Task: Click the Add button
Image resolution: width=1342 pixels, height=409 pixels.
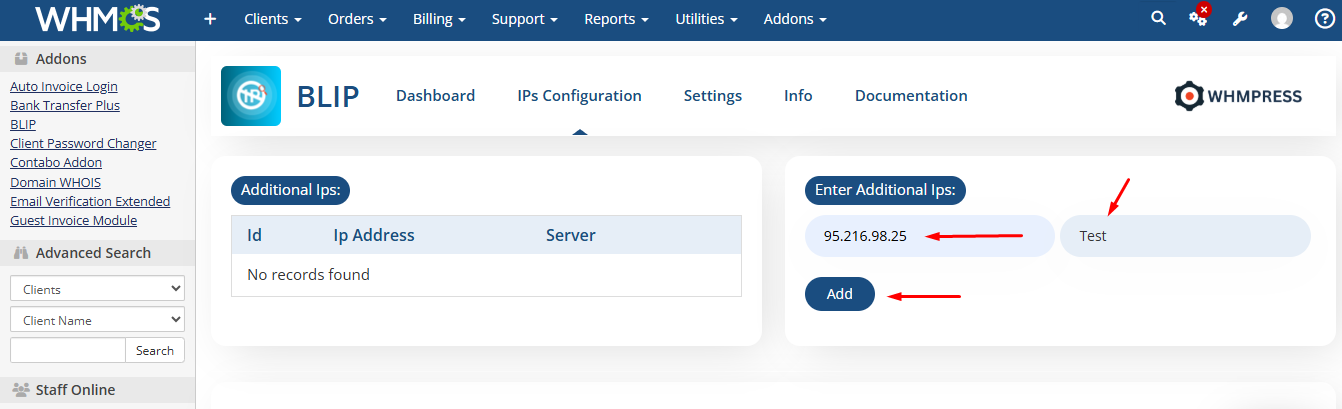Action: click(839, 294)
